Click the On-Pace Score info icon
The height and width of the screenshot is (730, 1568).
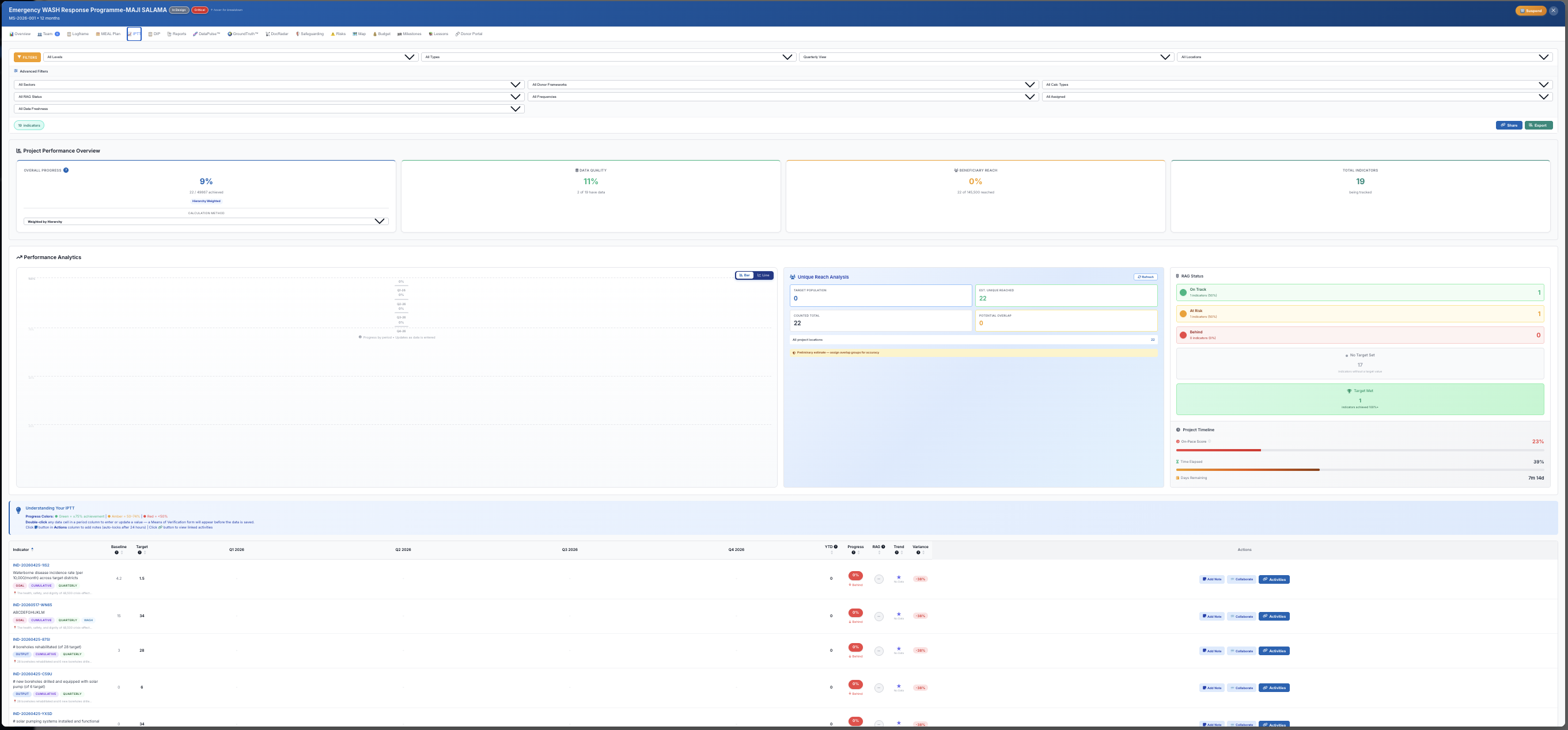pyautogui.click(x=1210, y=442)
